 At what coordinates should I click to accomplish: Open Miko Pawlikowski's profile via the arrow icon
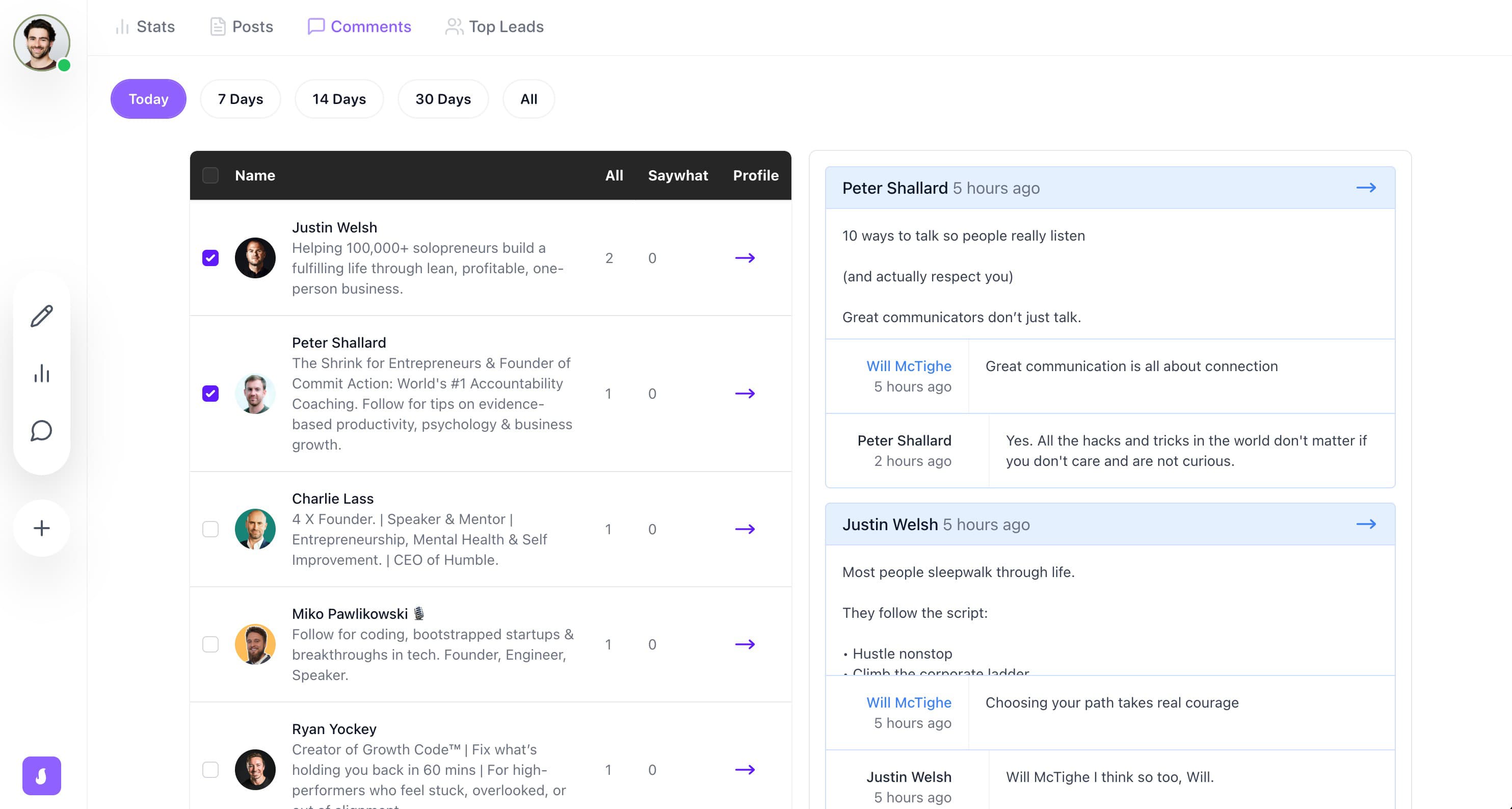click(746, 644)
